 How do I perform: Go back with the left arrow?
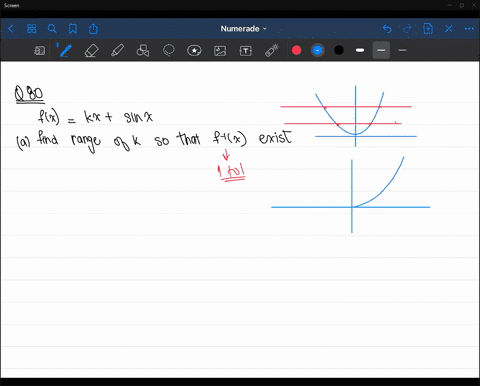point(11,29)
